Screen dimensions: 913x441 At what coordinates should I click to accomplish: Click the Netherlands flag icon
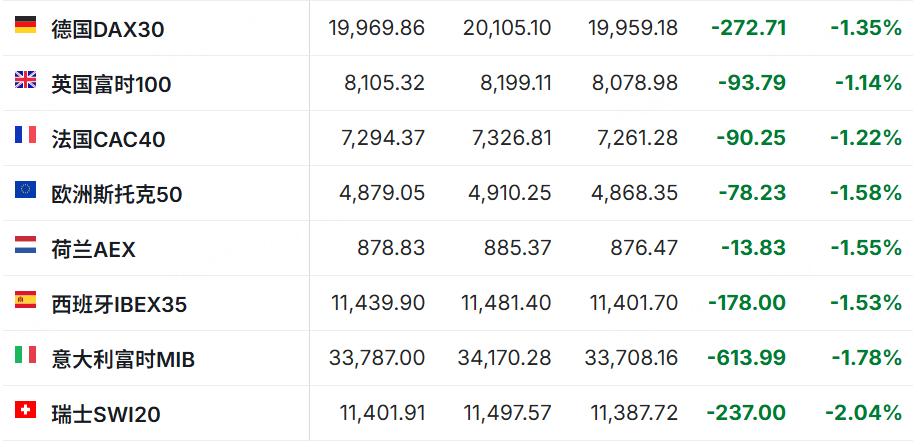26,245
